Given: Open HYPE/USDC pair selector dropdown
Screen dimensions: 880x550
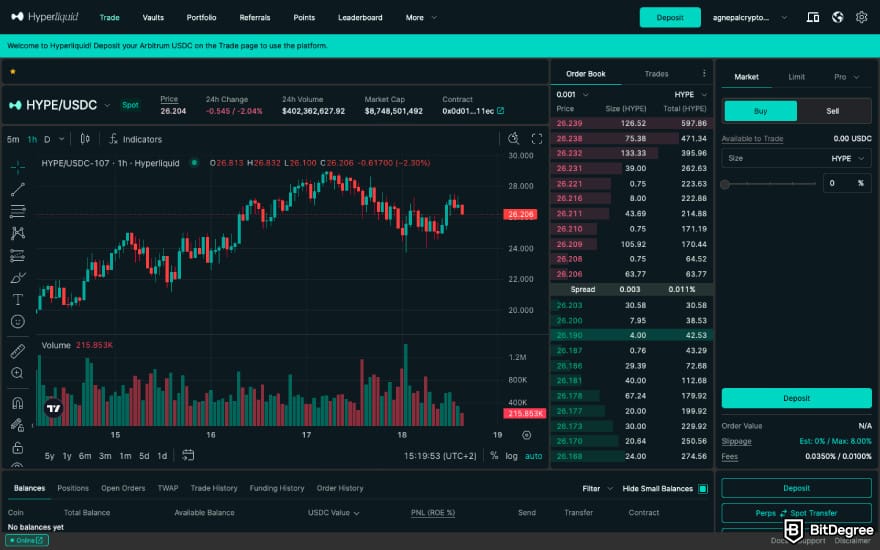Looking at the screenshot, I should (x=107, y=105).
